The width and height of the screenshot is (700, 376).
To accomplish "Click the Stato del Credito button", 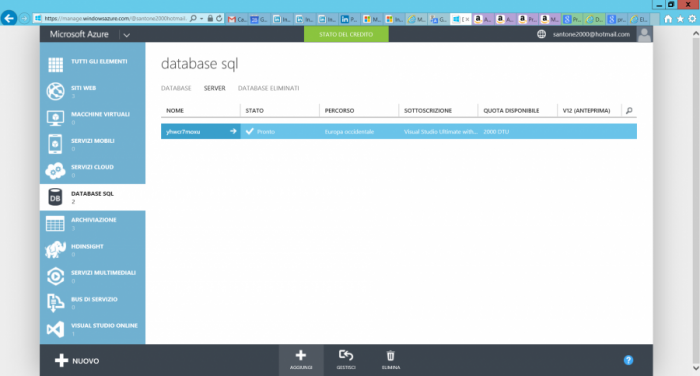I will (346, 34).
